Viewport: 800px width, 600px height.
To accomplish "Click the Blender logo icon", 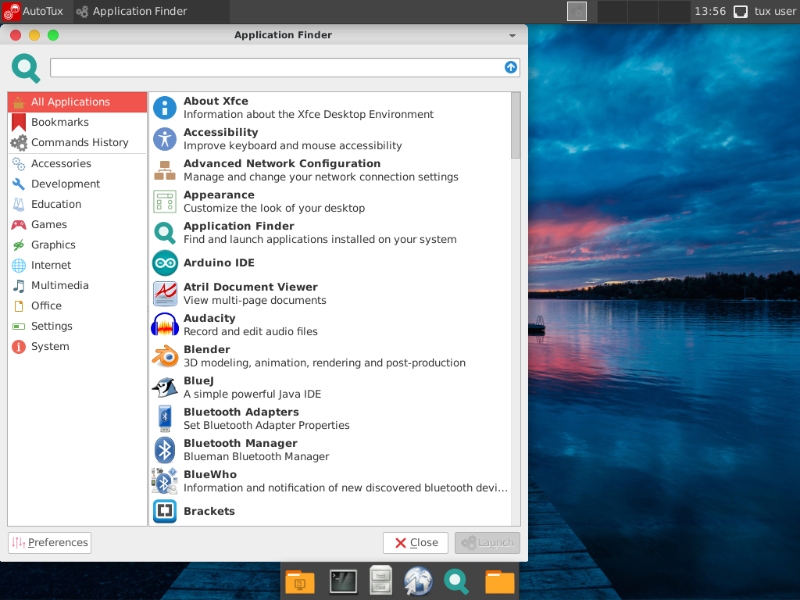I will pos(165,356).
